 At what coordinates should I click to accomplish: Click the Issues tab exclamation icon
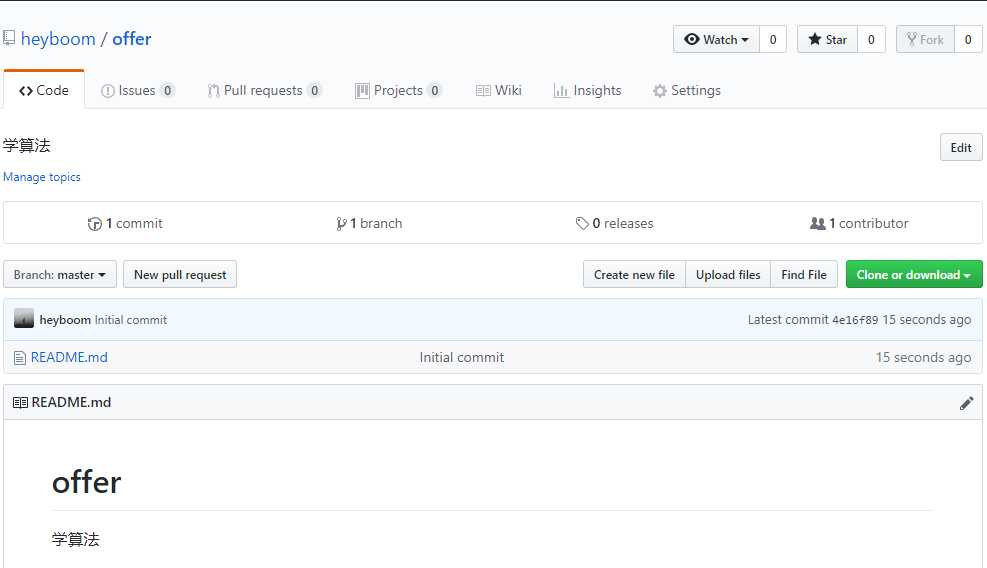point(108,91)
